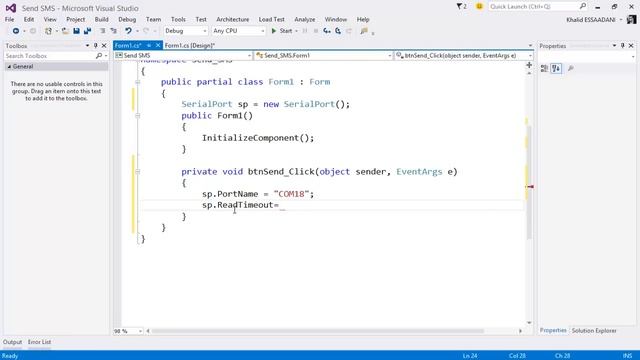Pin the Form1.cs tab

point(149,45)
